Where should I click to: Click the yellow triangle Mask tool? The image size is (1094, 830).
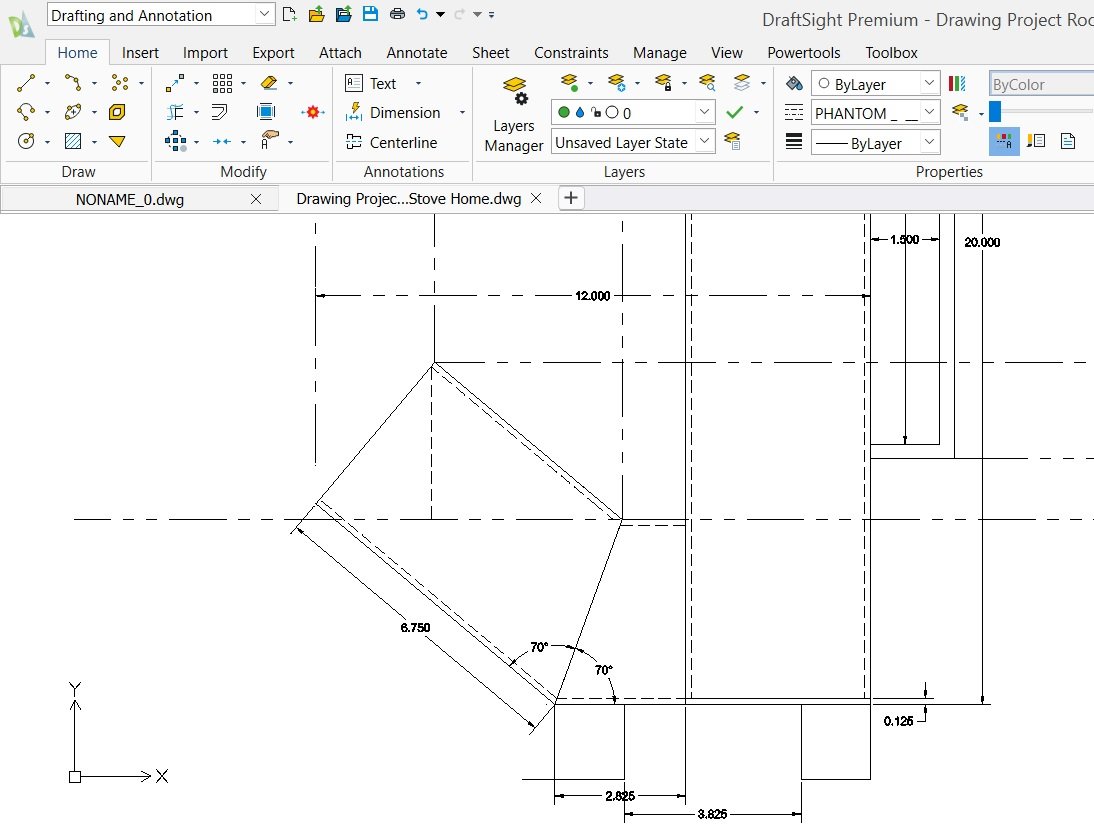[x=117, y=142]
